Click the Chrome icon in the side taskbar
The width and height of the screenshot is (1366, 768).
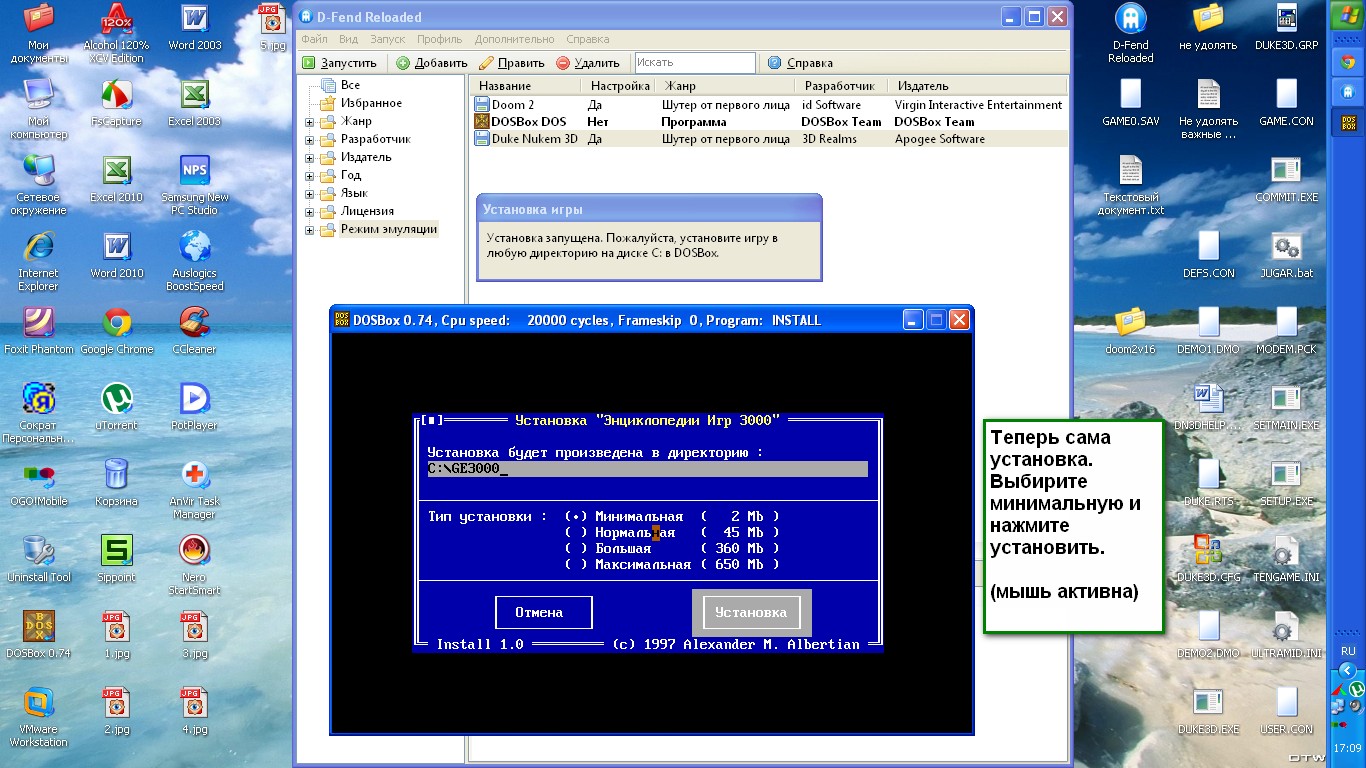click(1347, 62)
